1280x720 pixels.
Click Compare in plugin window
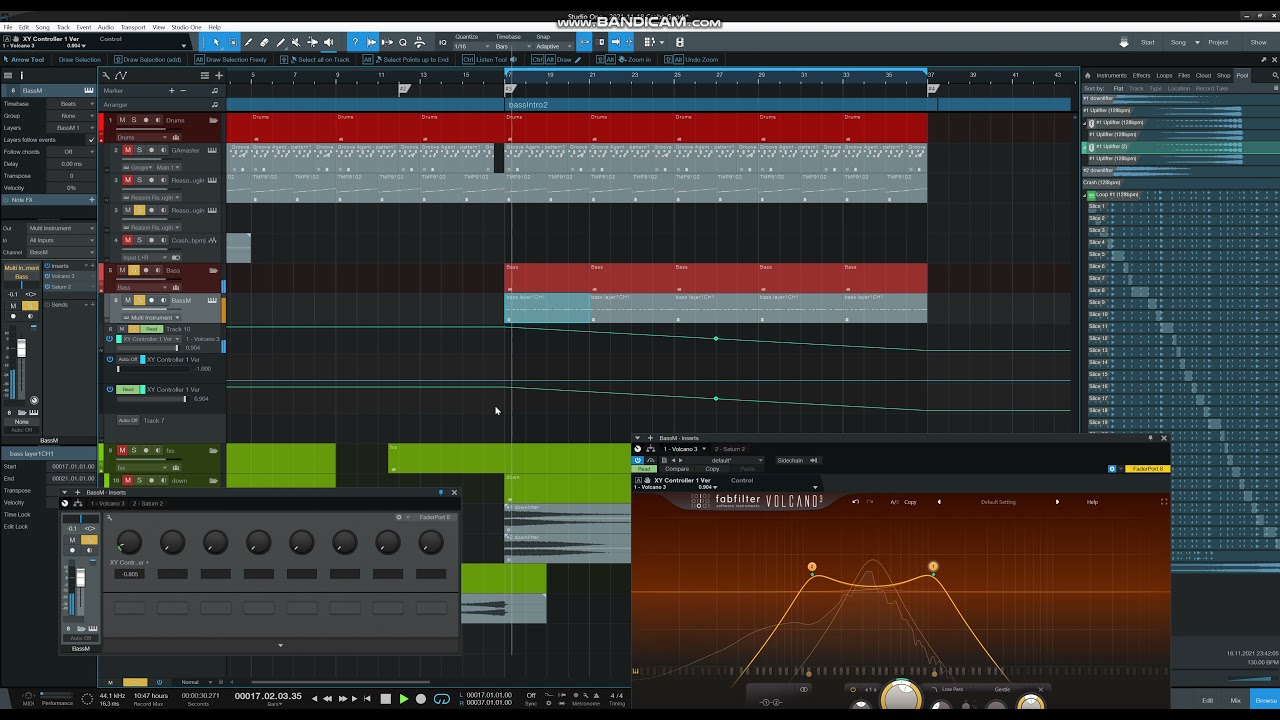point(677,469)
